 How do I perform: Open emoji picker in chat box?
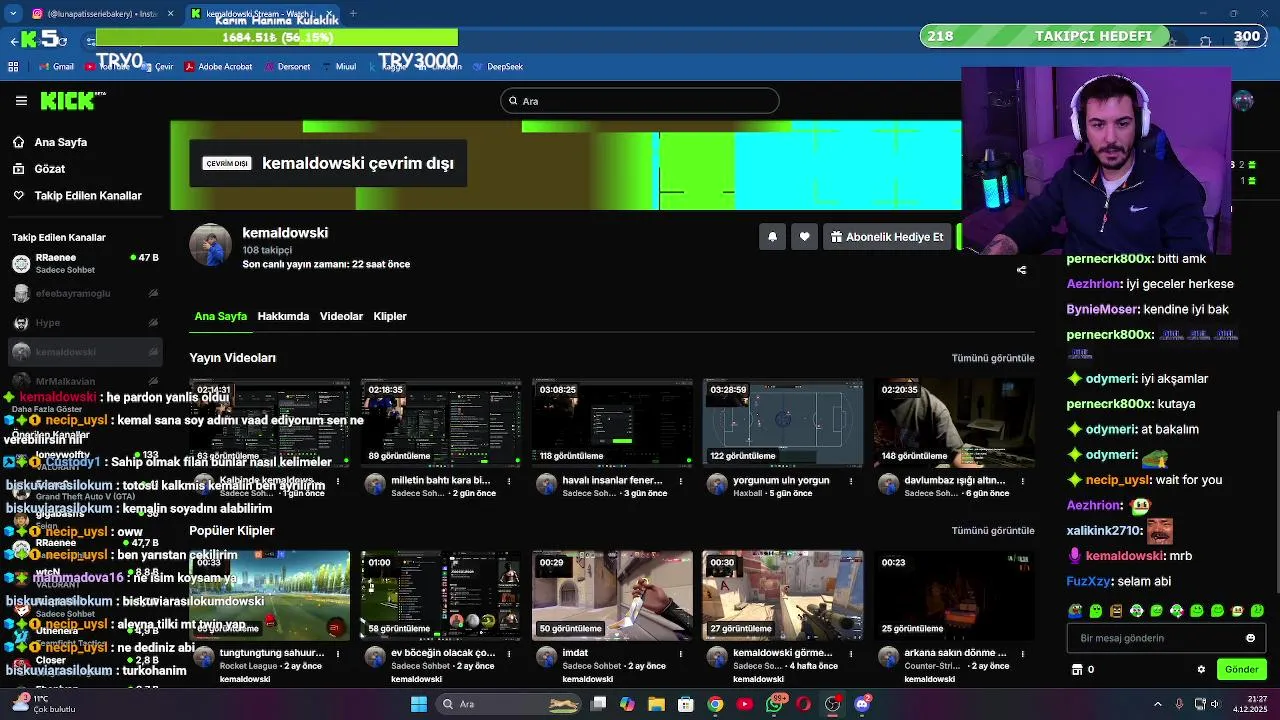pyautogui.click(x=1250, y=638)
